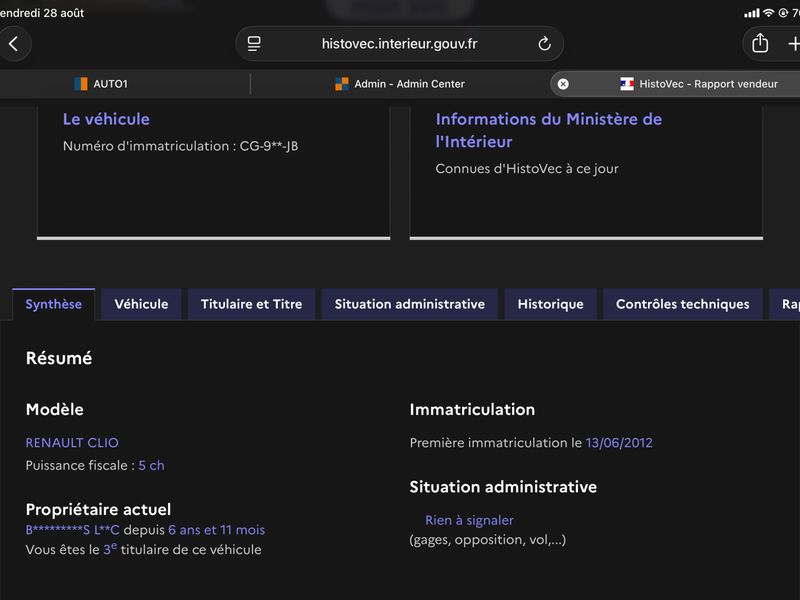Click the Wi-Fi status icon
This screenshot has height=600, width=800.
(768, 13)
